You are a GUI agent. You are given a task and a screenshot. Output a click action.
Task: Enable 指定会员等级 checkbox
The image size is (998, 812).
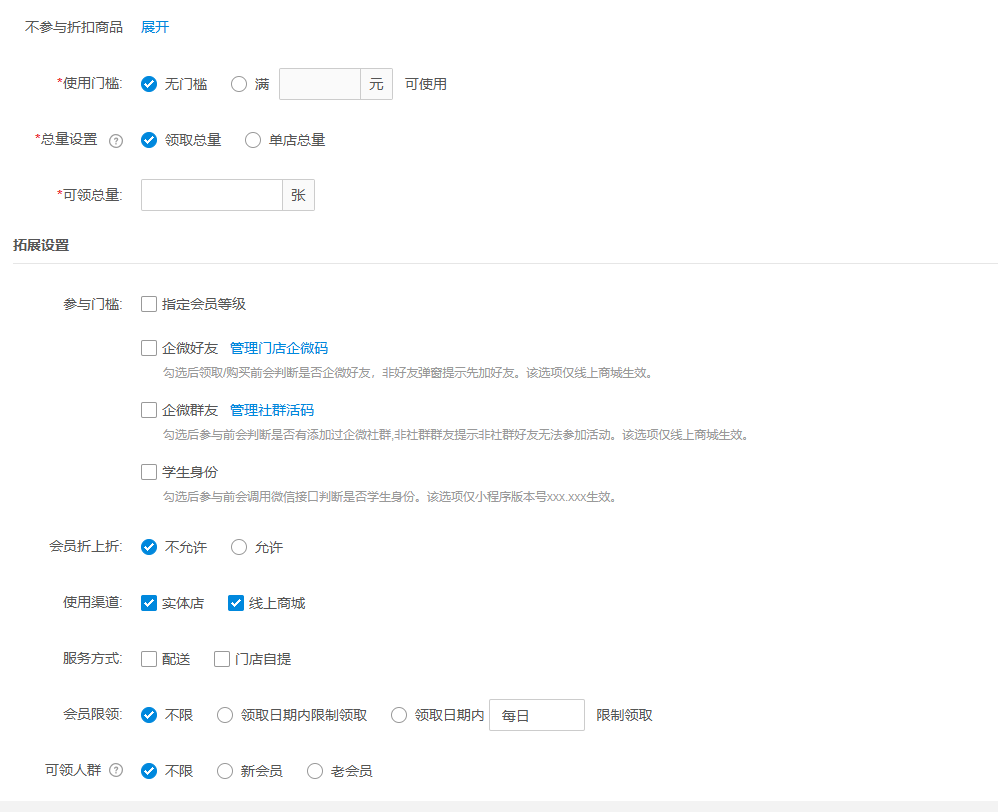pyautogui.click(x=148, y=303)
